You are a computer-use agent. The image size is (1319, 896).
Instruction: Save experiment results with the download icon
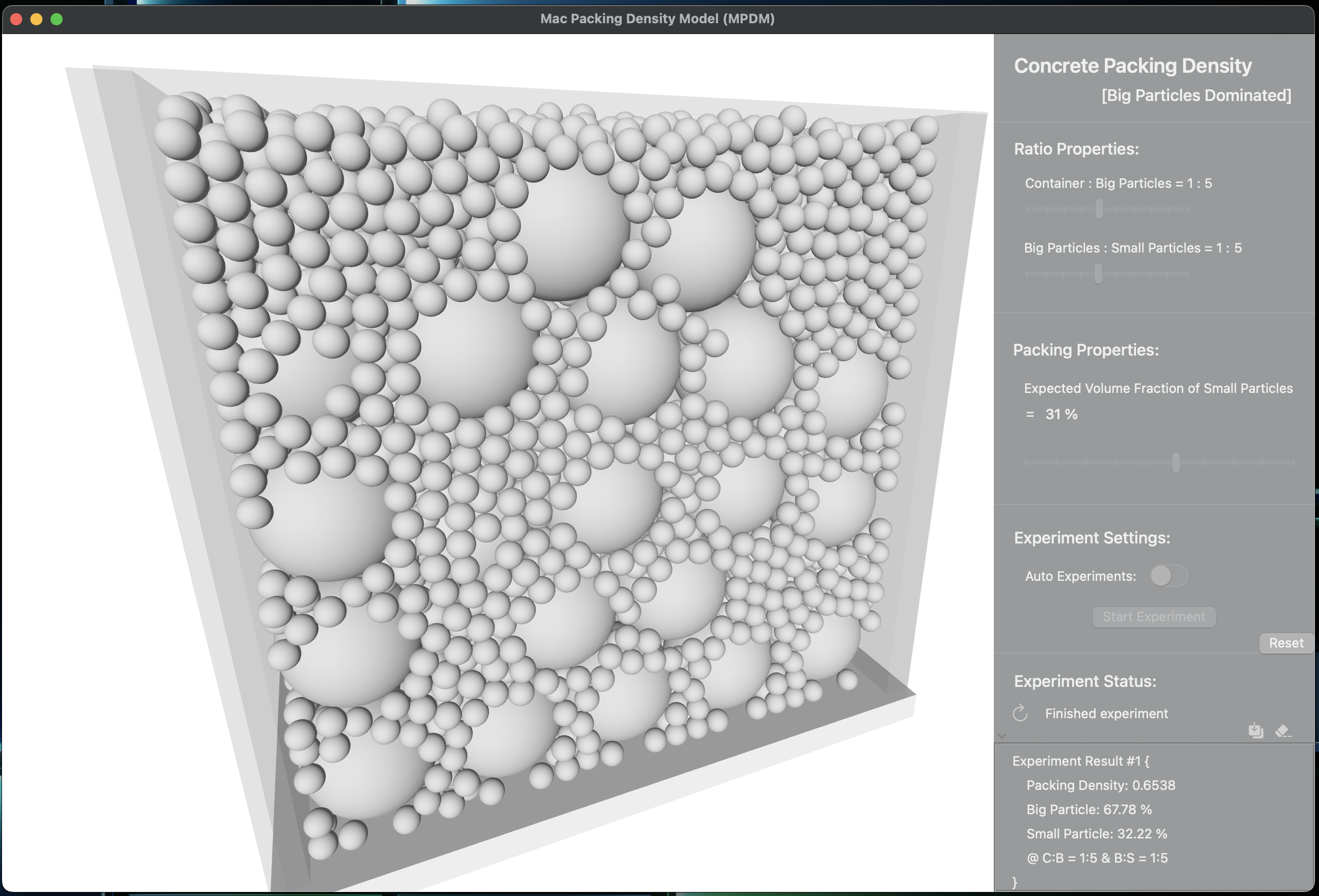[x=1255, y=730]
